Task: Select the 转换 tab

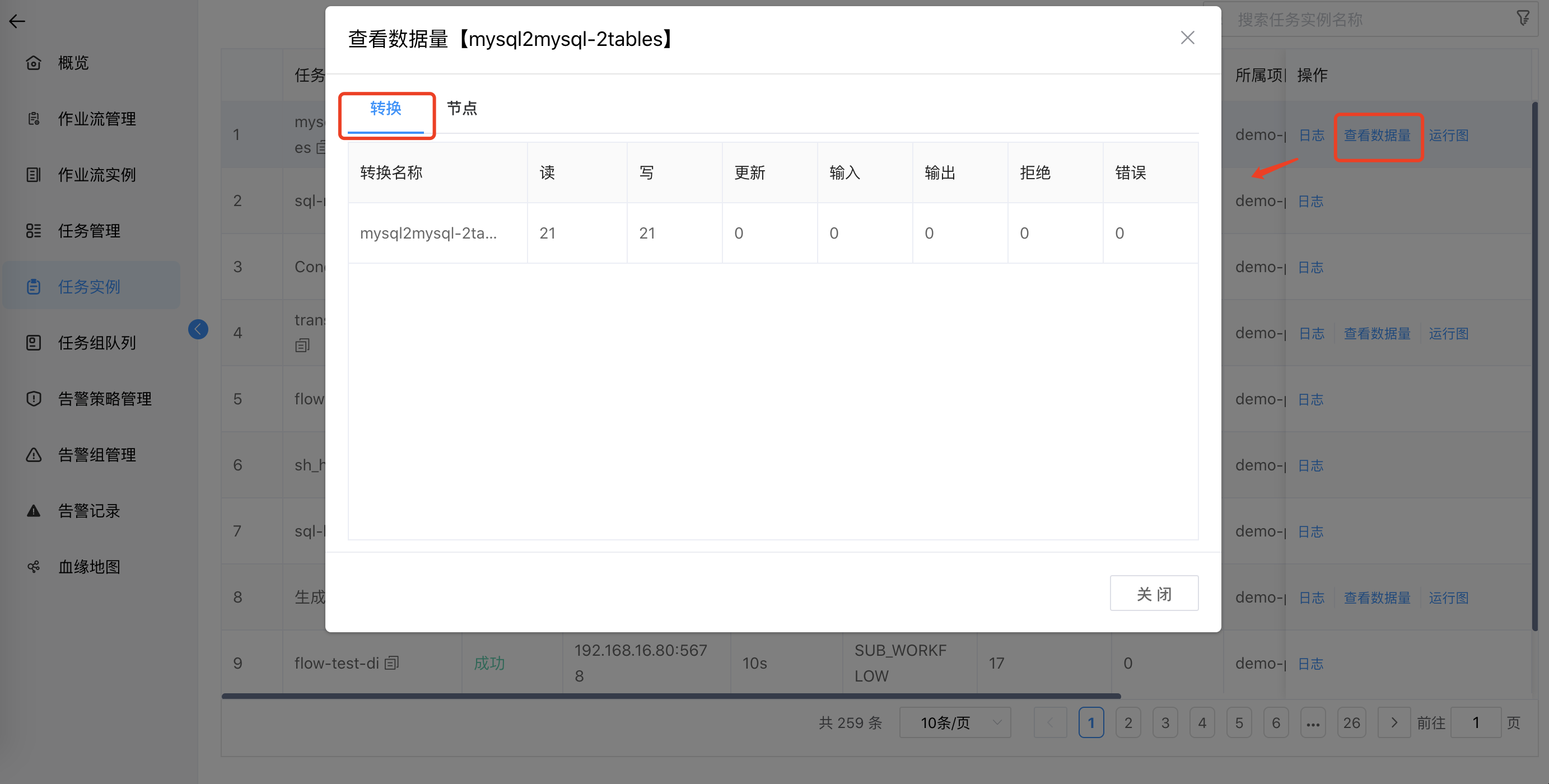Action: pos(385,108)
